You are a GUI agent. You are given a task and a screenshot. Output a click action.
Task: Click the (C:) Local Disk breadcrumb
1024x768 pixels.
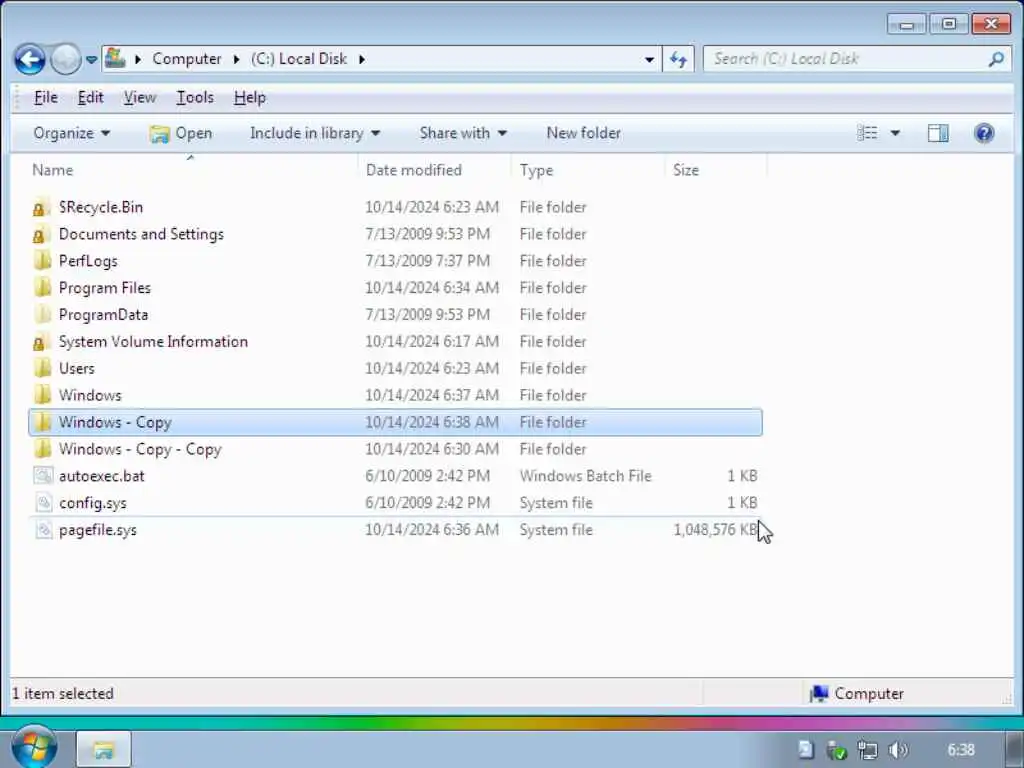click(299, 59)
